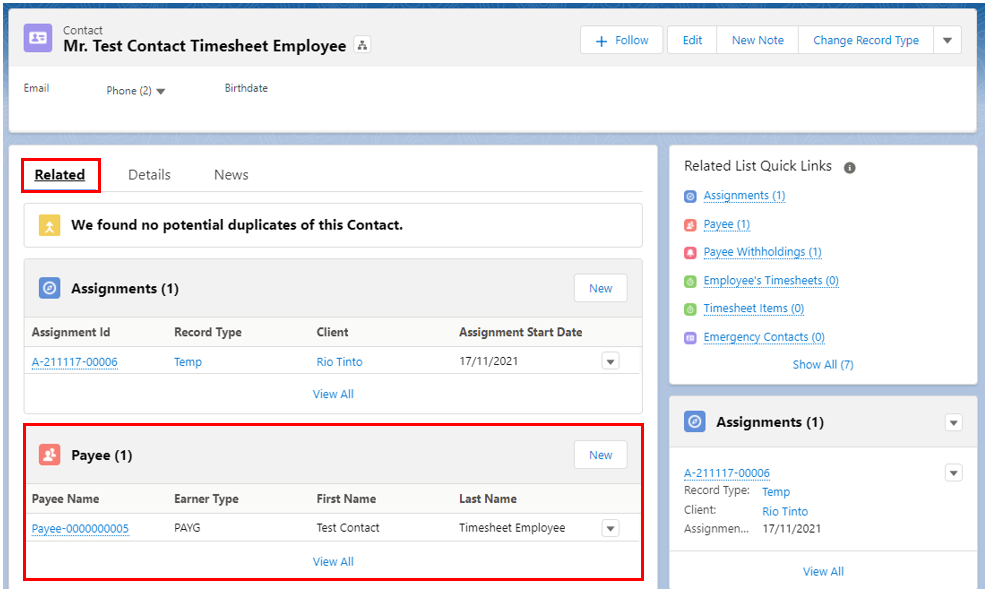The width and height of the screenshot is (985, 591).
Task: Open the Temp link in sidebar Assignments card
Action: point(776,492)
